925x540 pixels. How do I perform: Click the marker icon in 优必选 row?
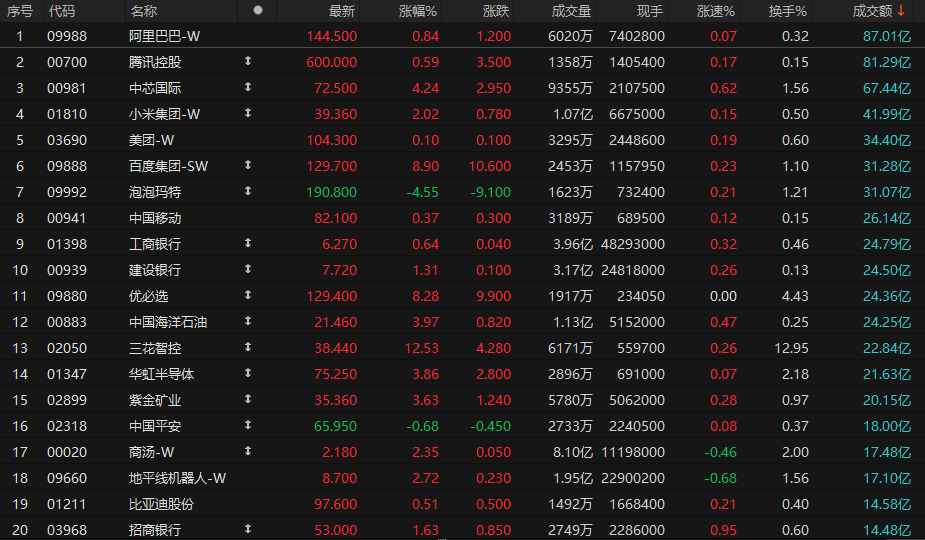click(248, 294)
